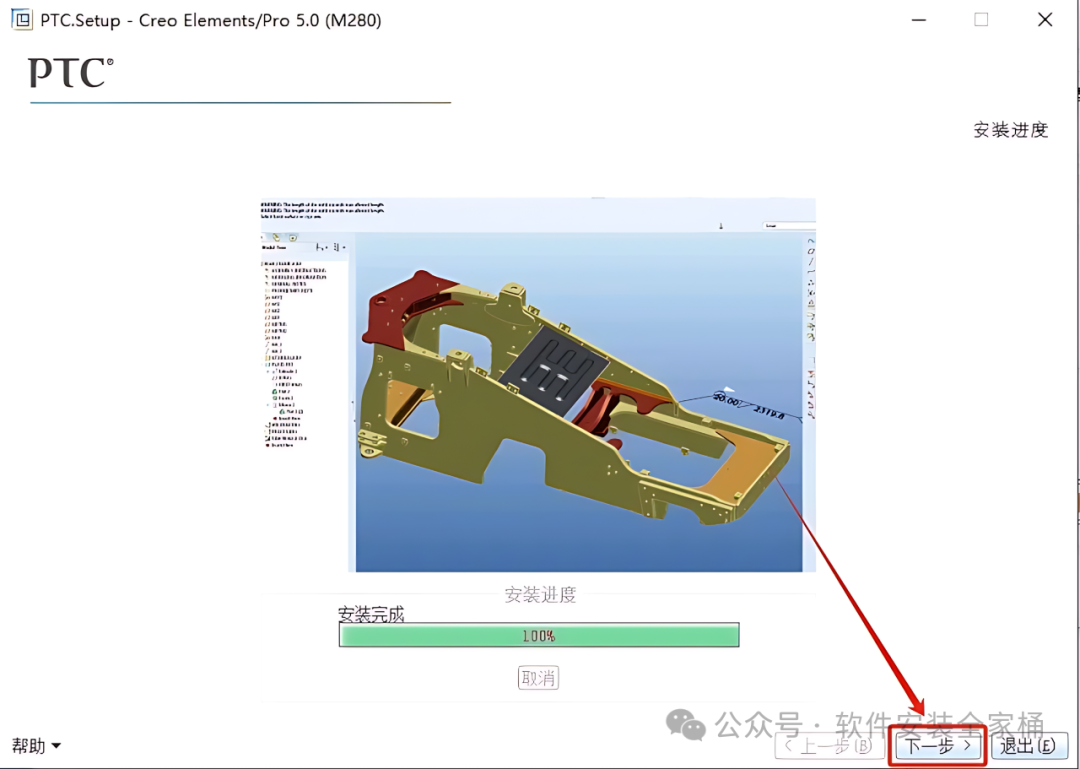Click the PTC logo
This screenshot has width=1080, height=769.
(70, 72)
